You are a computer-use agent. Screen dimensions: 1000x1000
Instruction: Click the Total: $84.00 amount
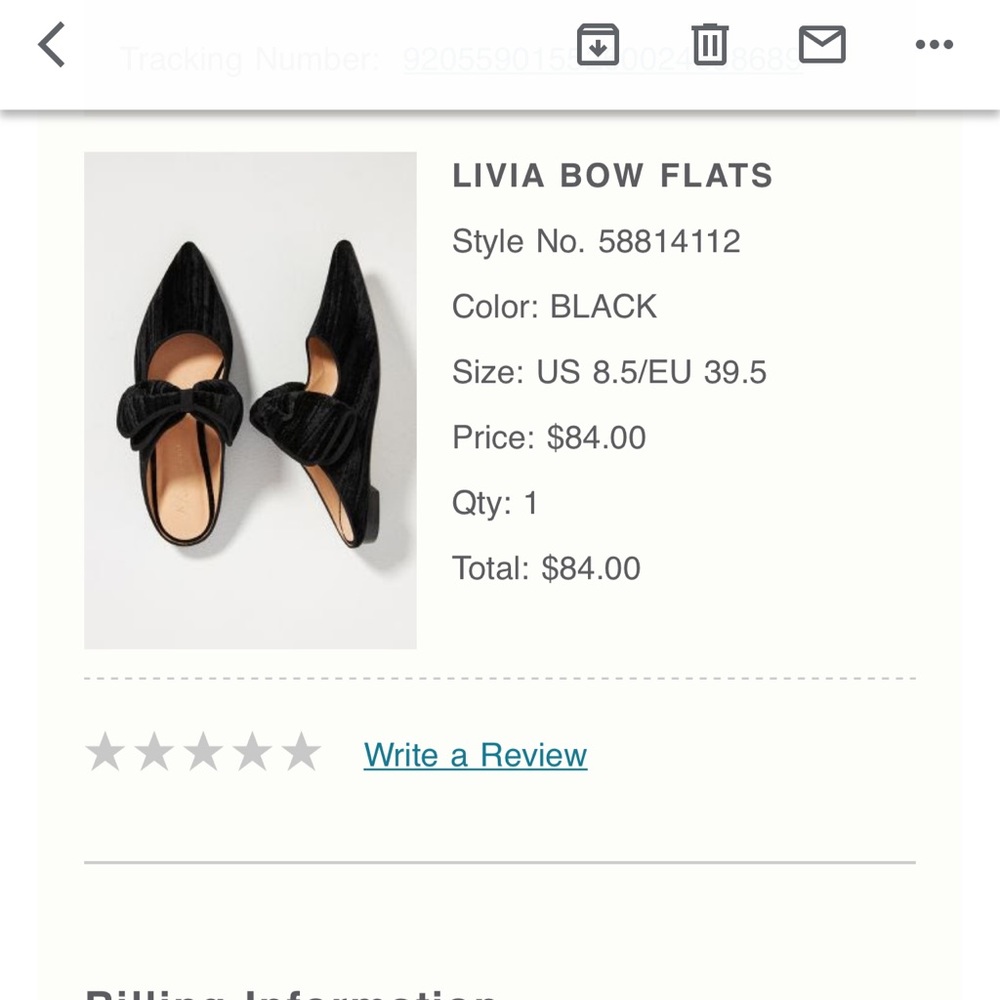click(x=547, y=568)
